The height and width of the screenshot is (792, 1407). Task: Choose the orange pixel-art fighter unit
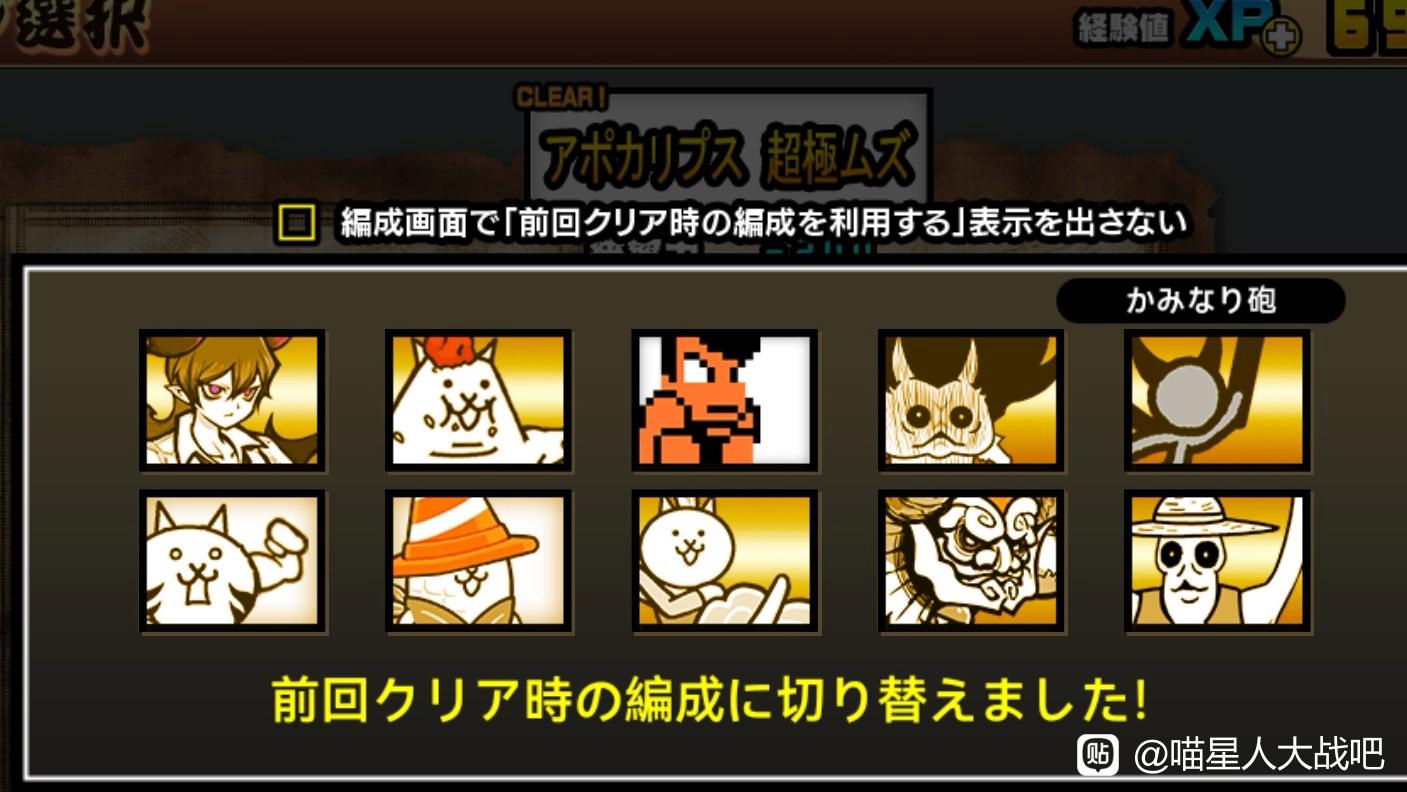(724, 401)
